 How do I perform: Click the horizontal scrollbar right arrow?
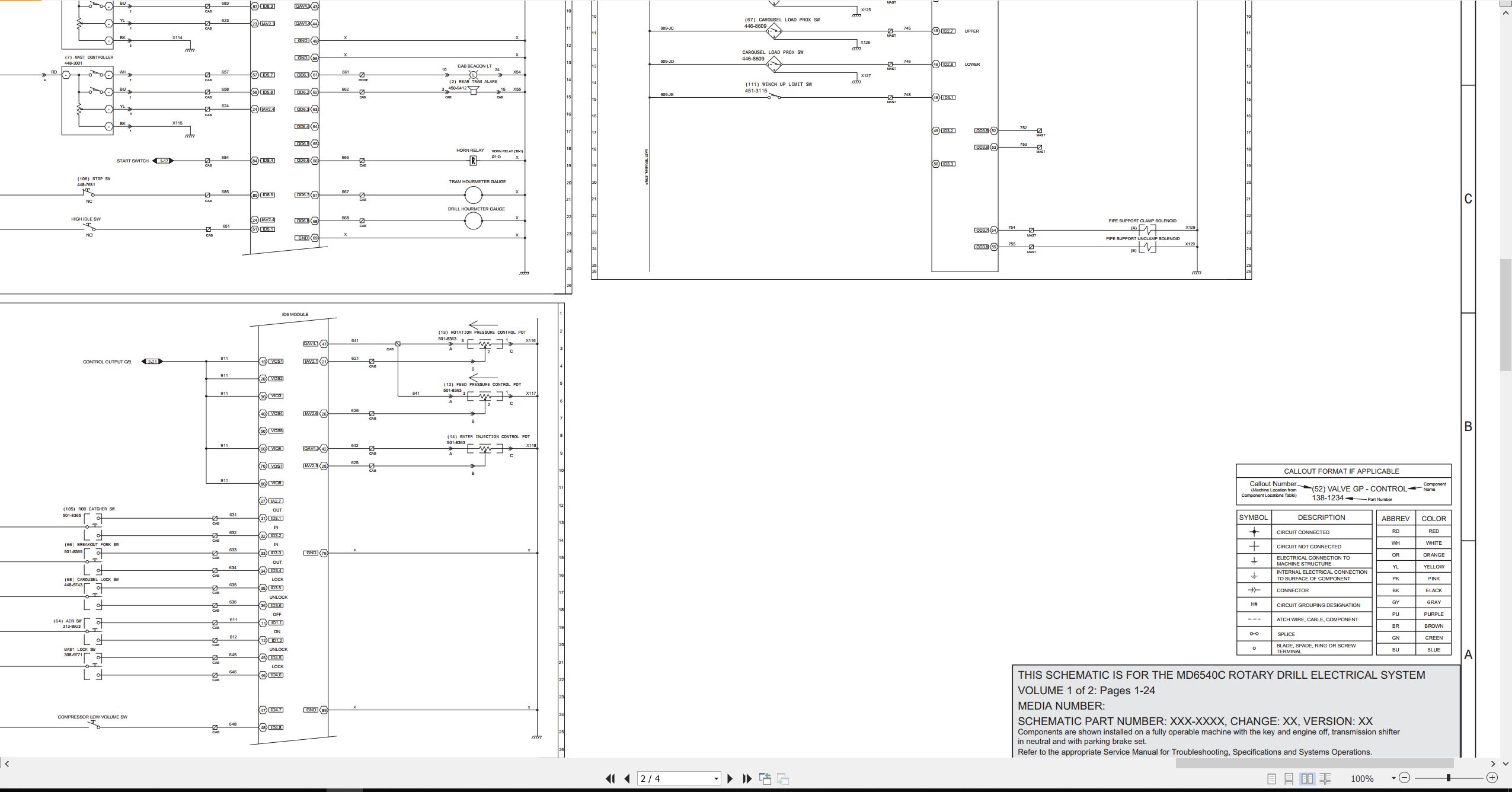point(1493,764)
